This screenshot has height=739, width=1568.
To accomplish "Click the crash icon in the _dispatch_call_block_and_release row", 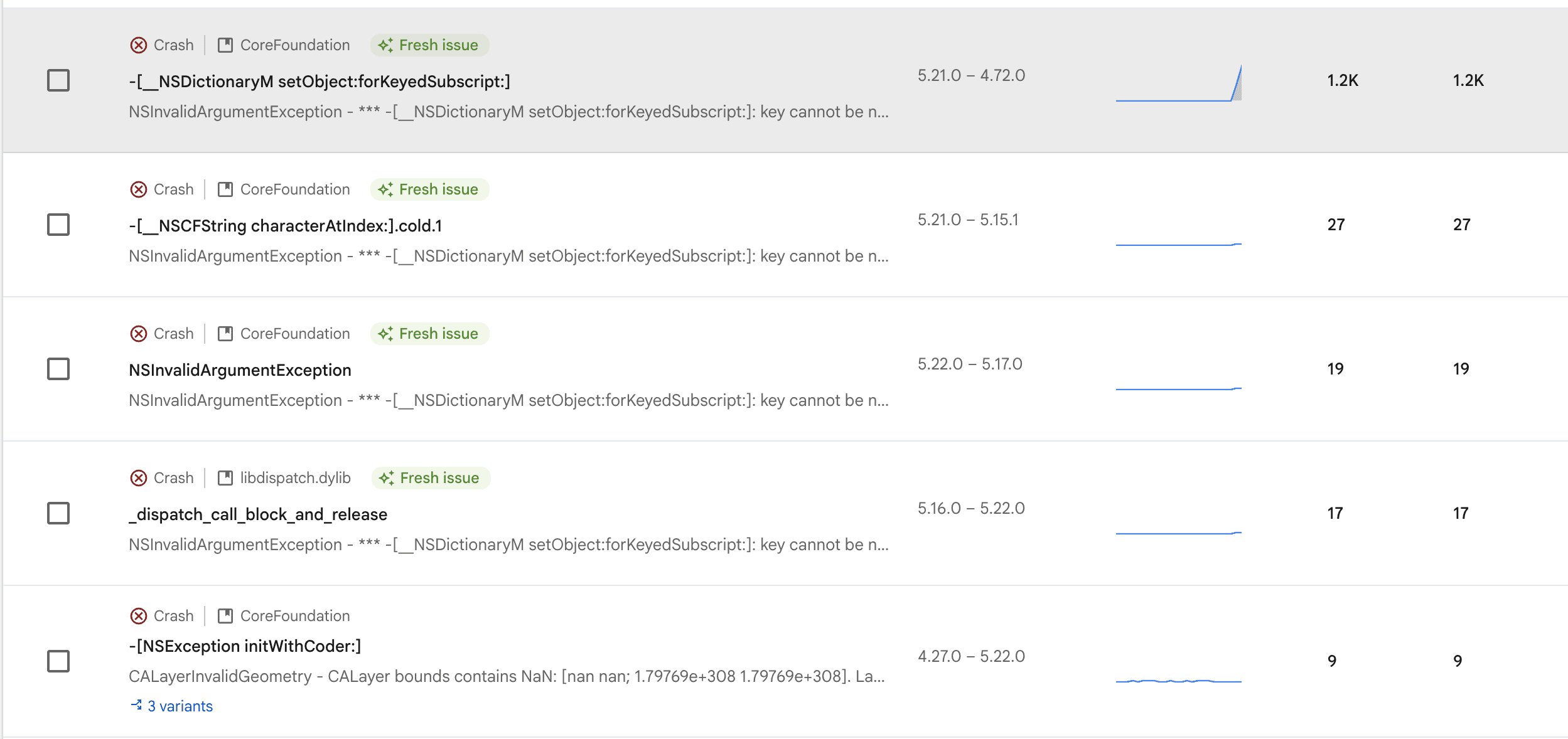I will [139, 478].
